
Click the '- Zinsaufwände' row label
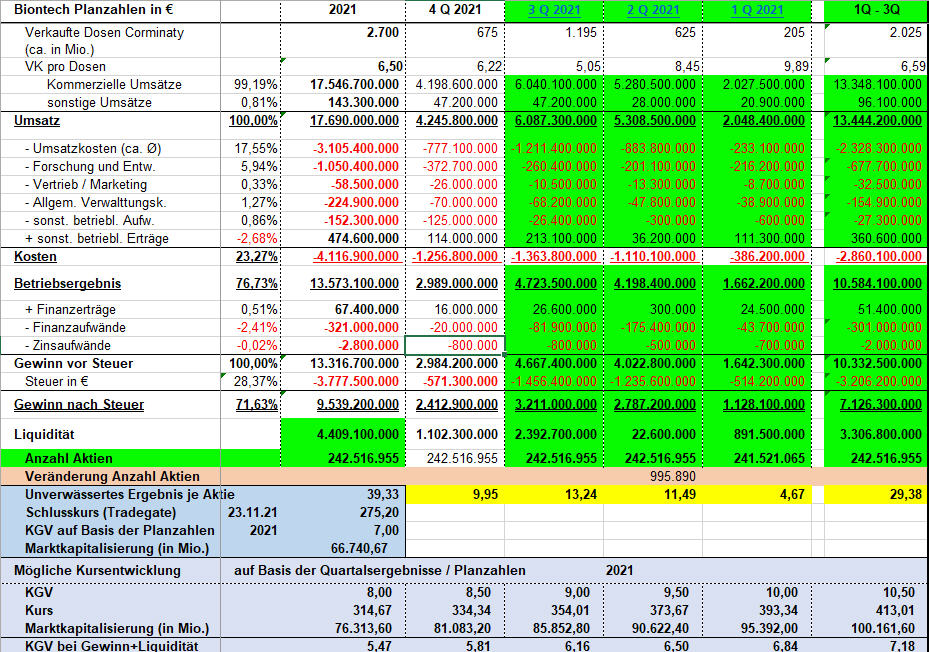[x=68, y=346]
